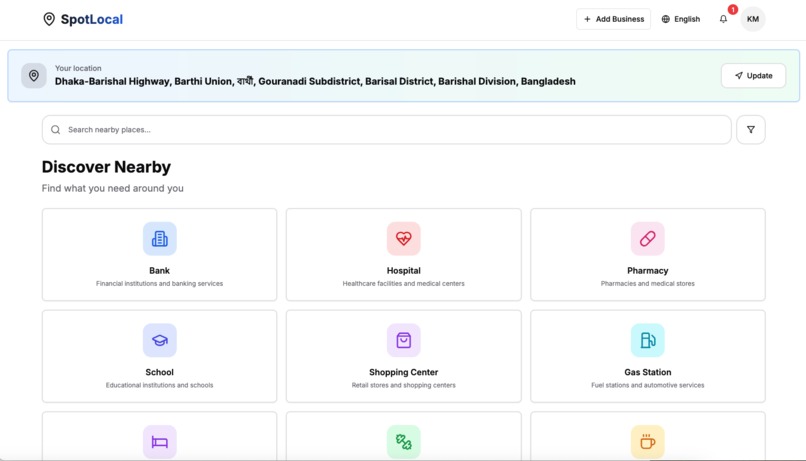Open the School category title
Image resolution: width=806 pixels, height=461 pixels.
[x=159, y=372]
